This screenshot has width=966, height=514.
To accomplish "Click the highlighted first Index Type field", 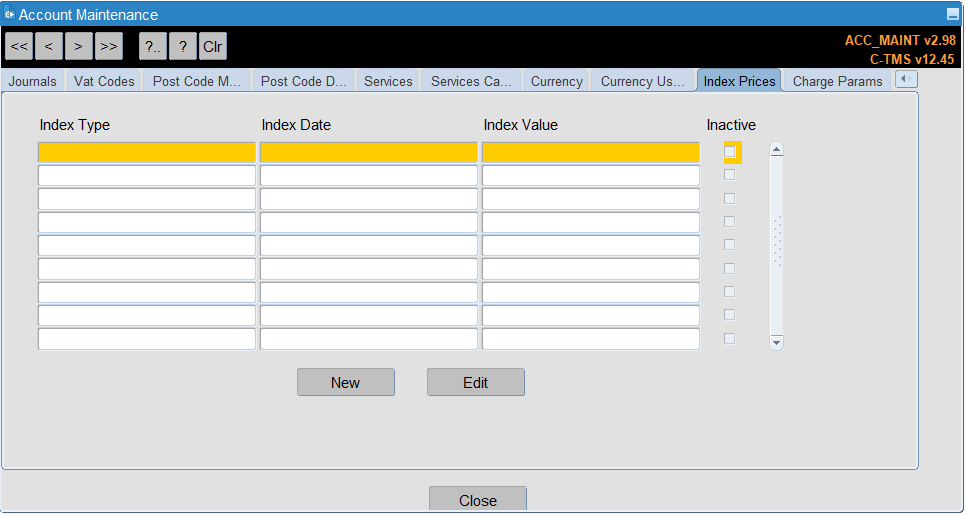I will pos(147,152).
